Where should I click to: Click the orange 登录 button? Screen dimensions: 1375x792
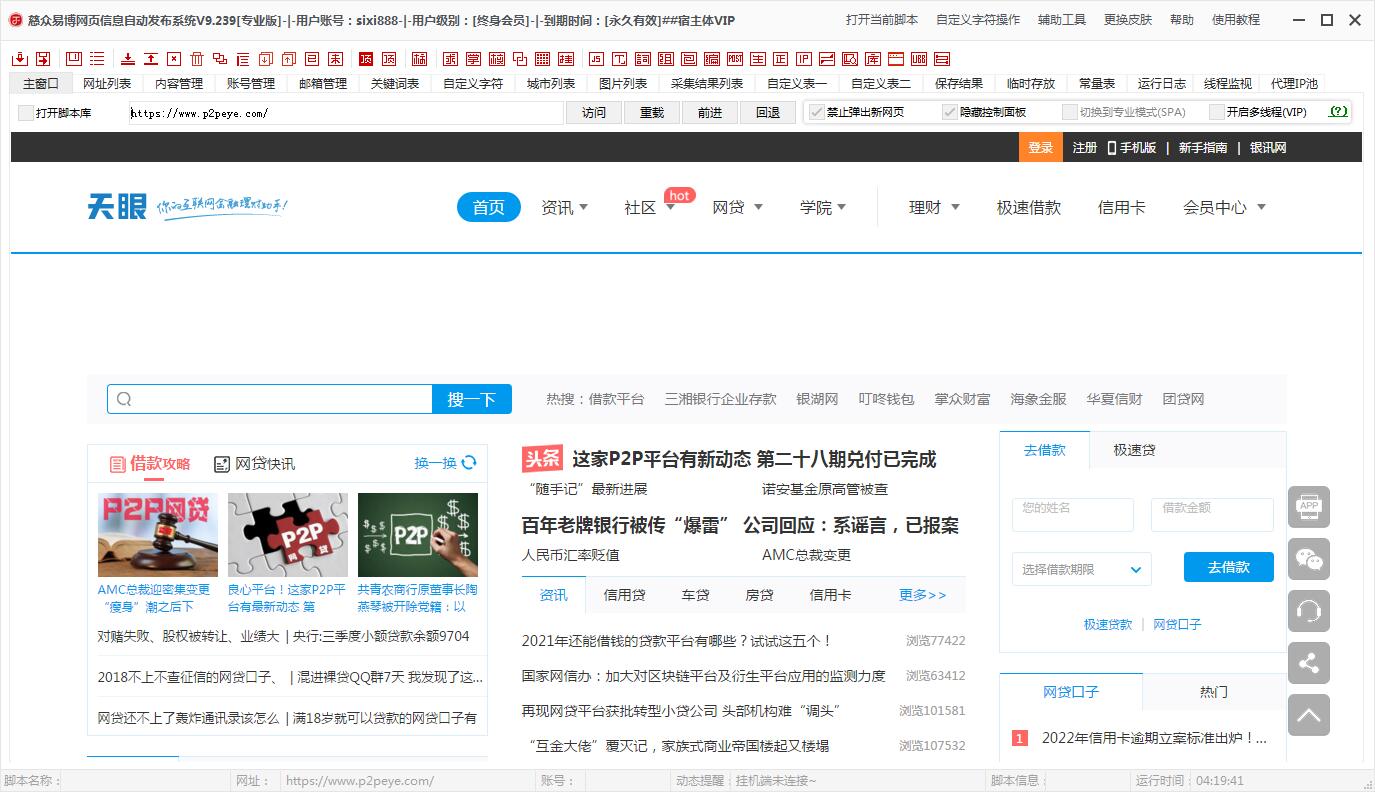[x=1040, y=147]
